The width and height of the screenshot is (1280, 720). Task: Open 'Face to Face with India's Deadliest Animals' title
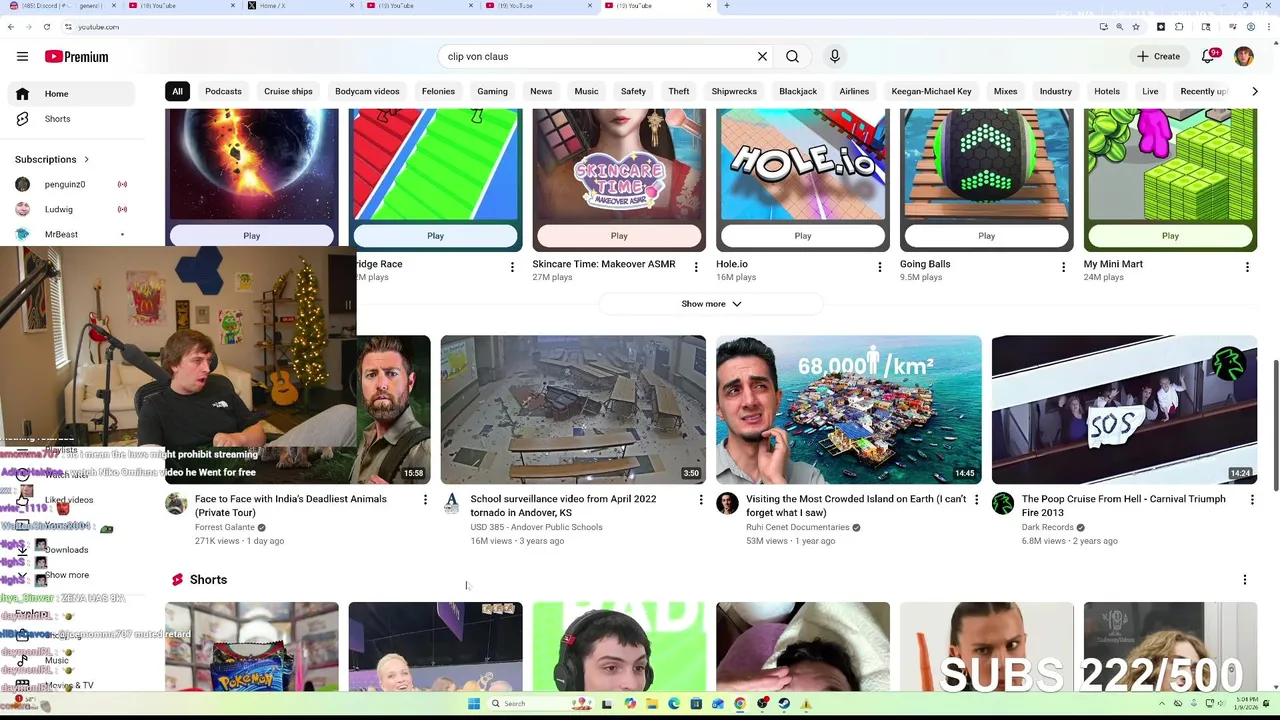[x=291, y=506]
